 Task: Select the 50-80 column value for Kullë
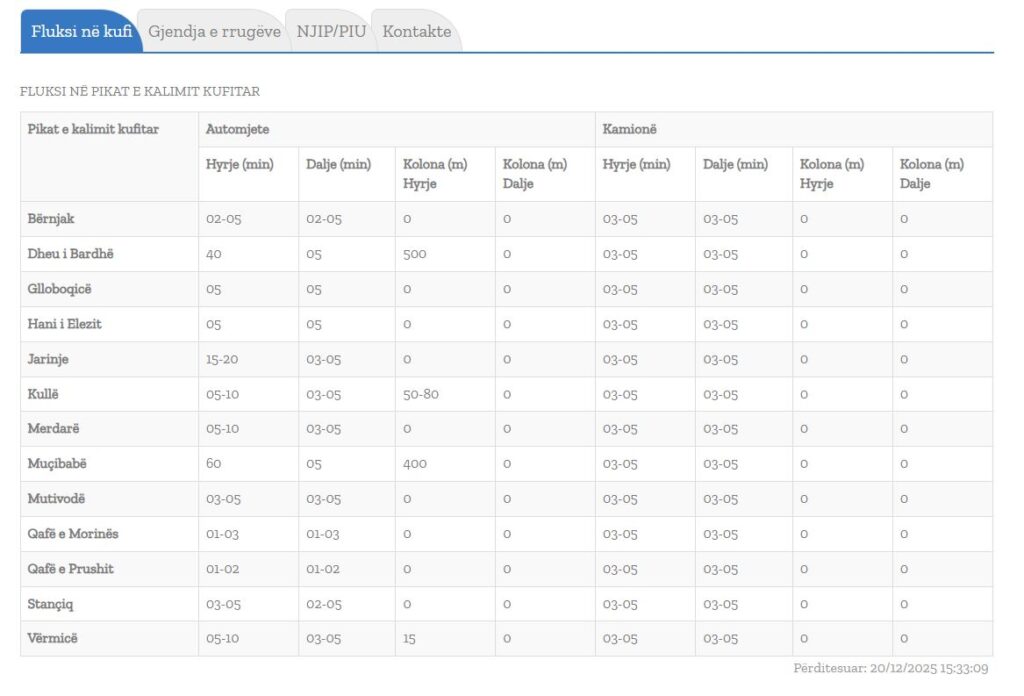coord(420,394)
